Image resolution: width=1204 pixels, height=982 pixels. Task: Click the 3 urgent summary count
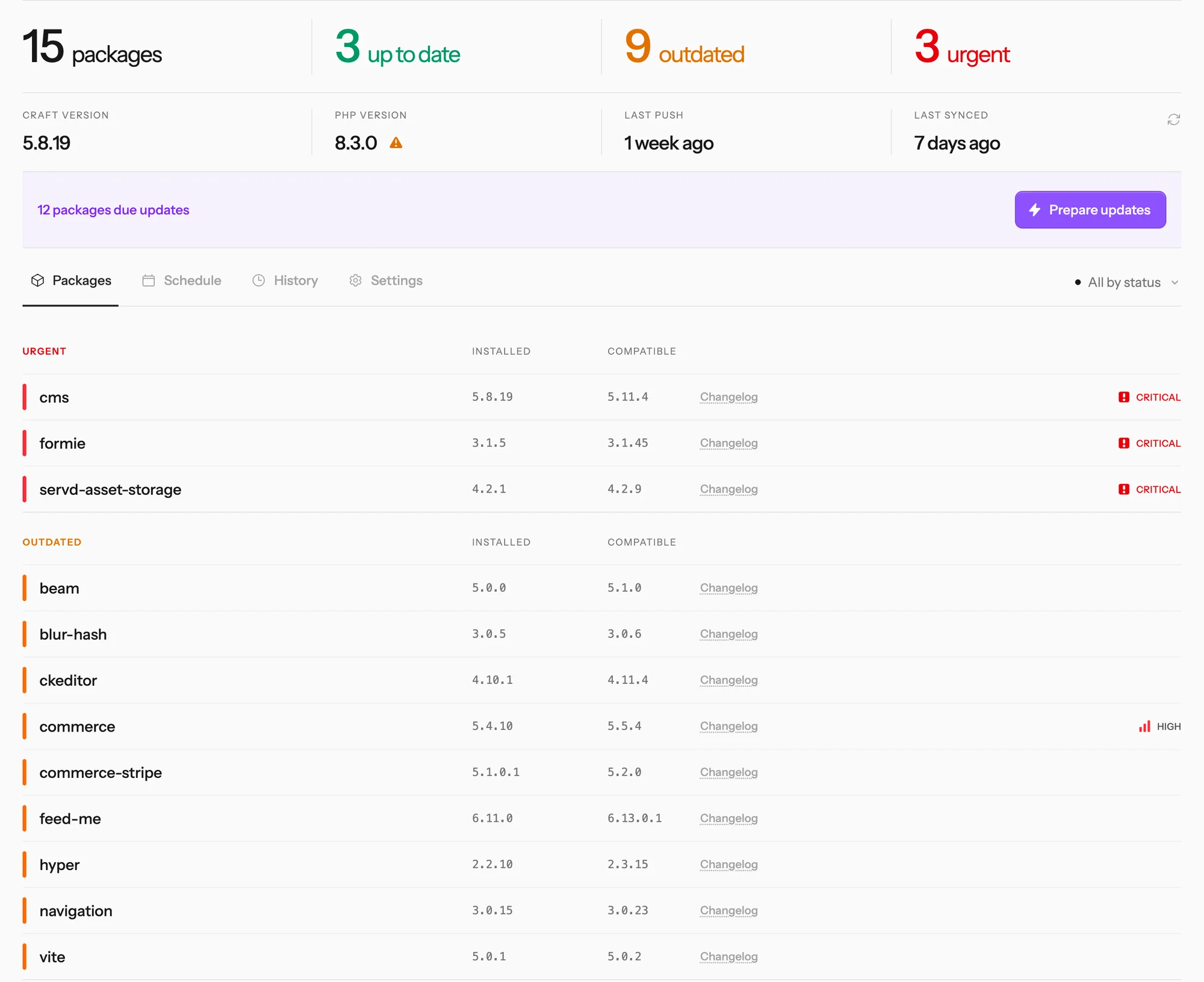[x=962, y=47]
